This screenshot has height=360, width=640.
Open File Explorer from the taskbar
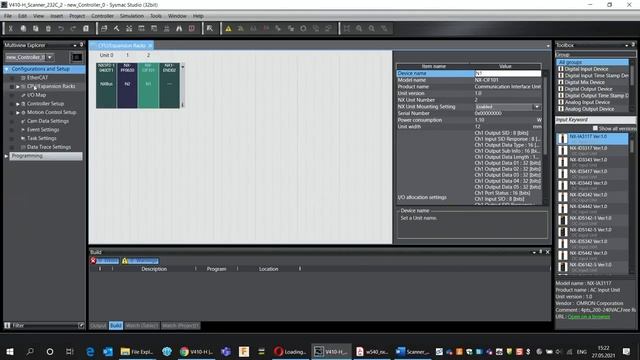(136, 351)
